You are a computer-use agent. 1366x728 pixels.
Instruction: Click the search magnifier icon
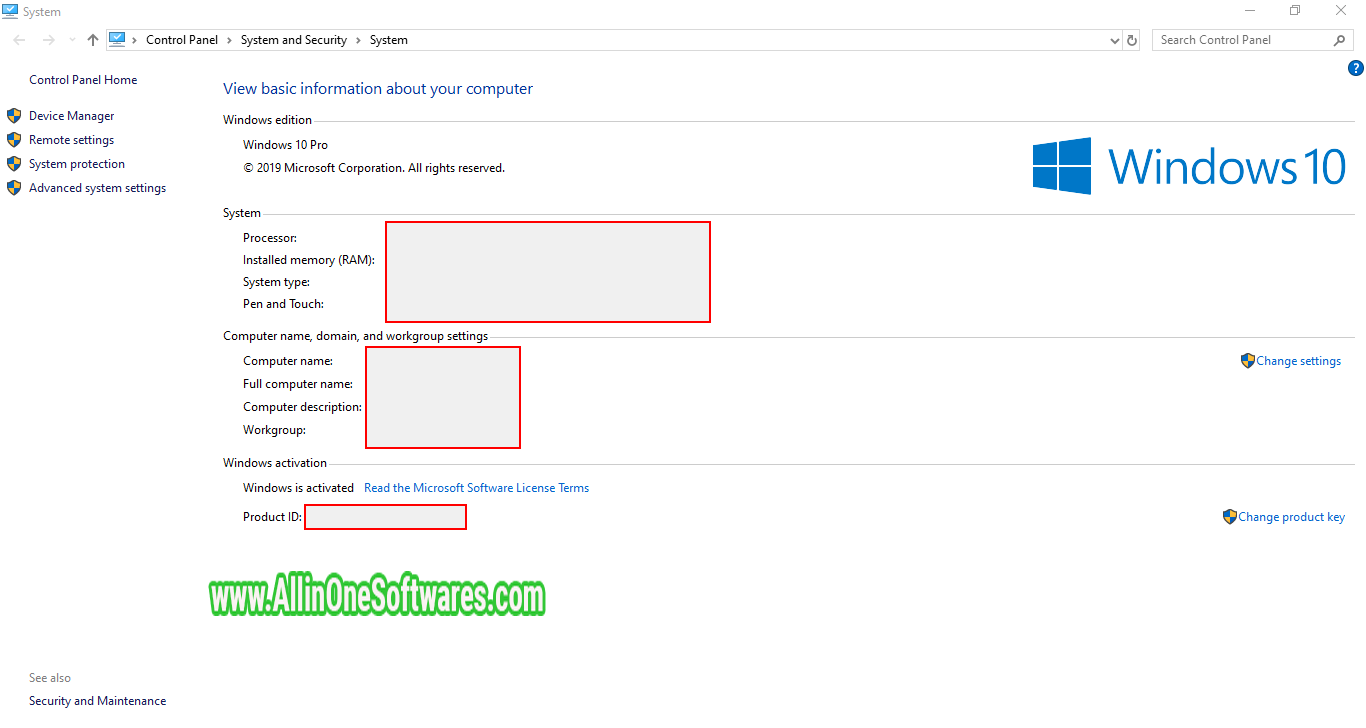point(1340,40)
